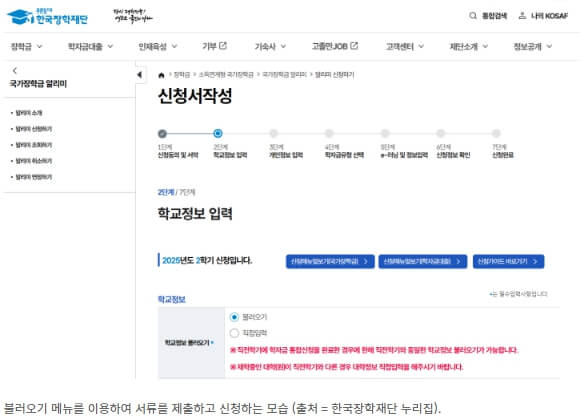
Task: Open 알리미 취소하기 in sidebar
Action: [x=34, y=161]
